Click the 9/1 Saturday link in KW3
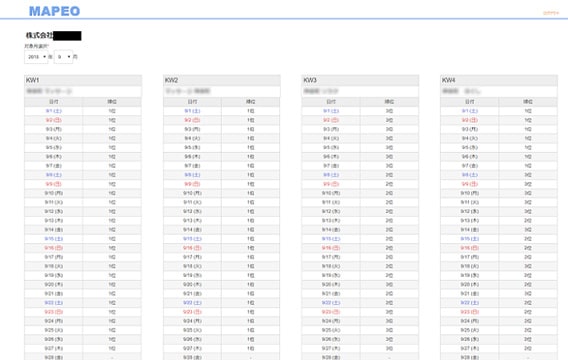 pyautogui.click(x=331, y=111)
